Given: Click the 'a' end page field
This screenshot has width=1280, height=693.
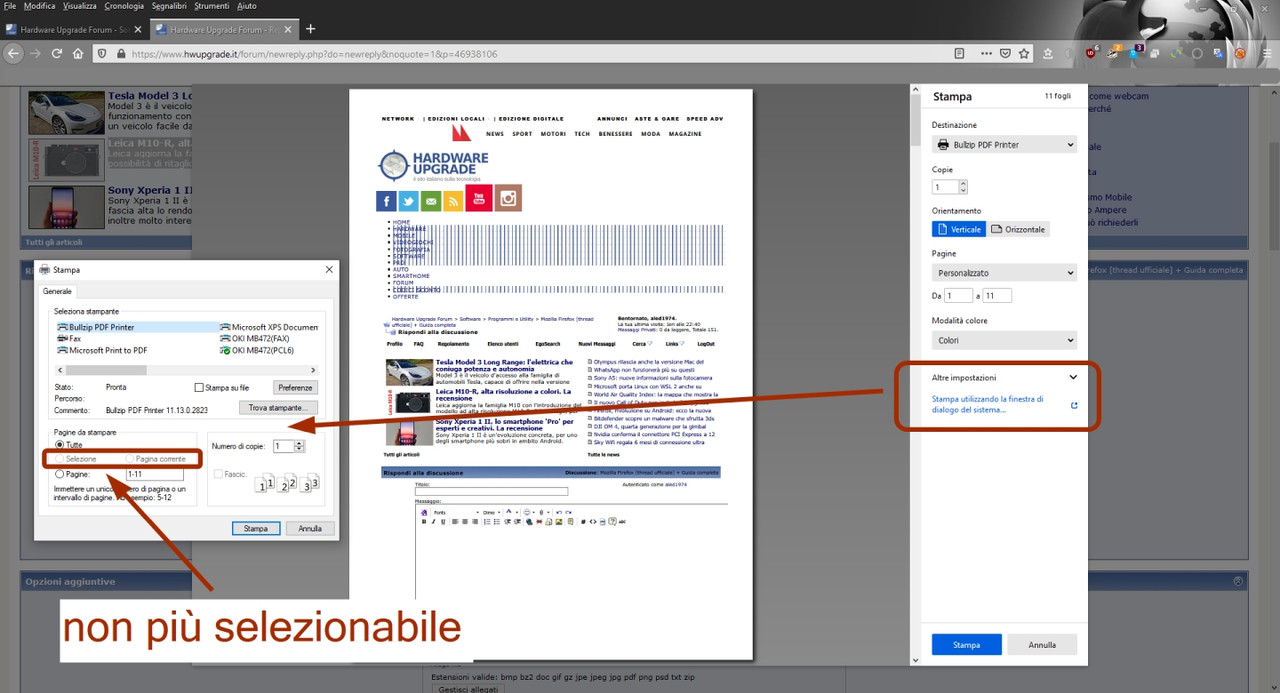Looking at the screenshot, I should click(x=997, y=295).
